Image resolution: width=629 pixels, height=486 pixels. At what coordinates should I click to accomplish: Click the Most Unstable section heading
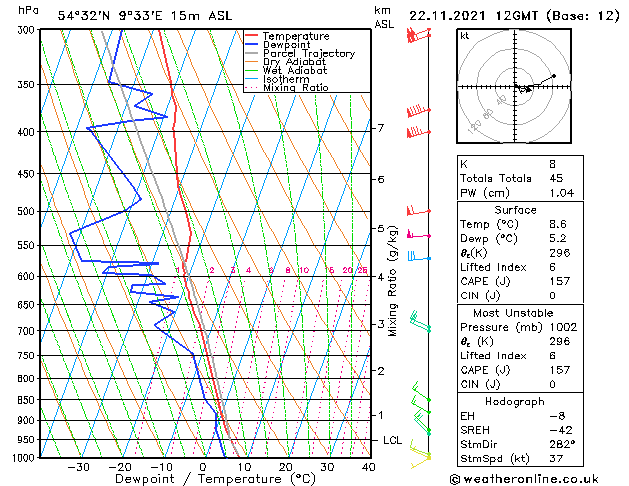[x=513, y=313]
